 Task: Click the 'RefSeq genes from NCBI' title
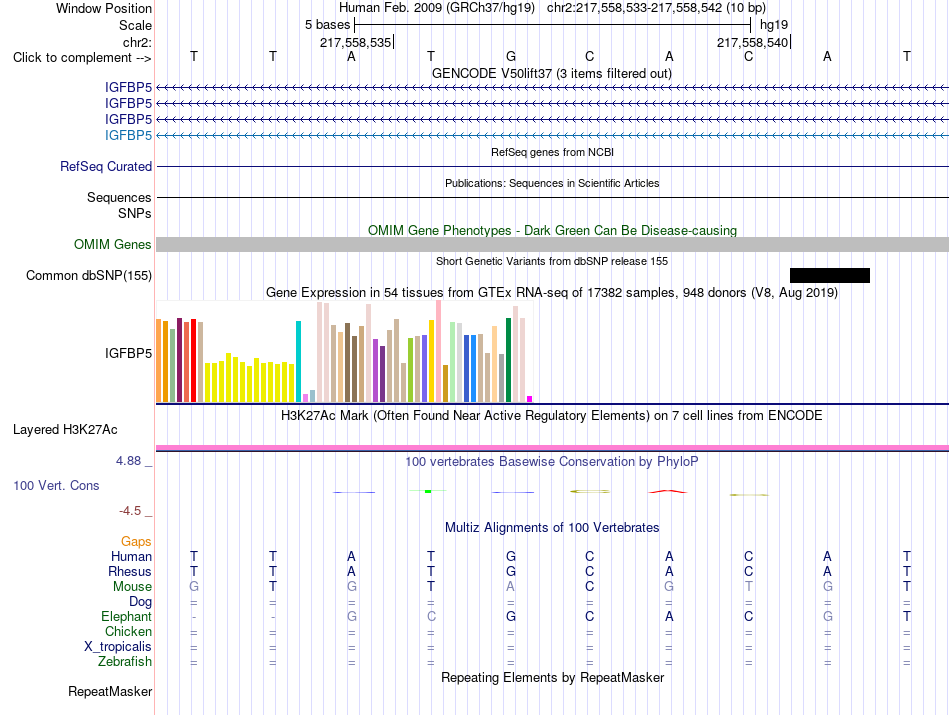(552, 152)
